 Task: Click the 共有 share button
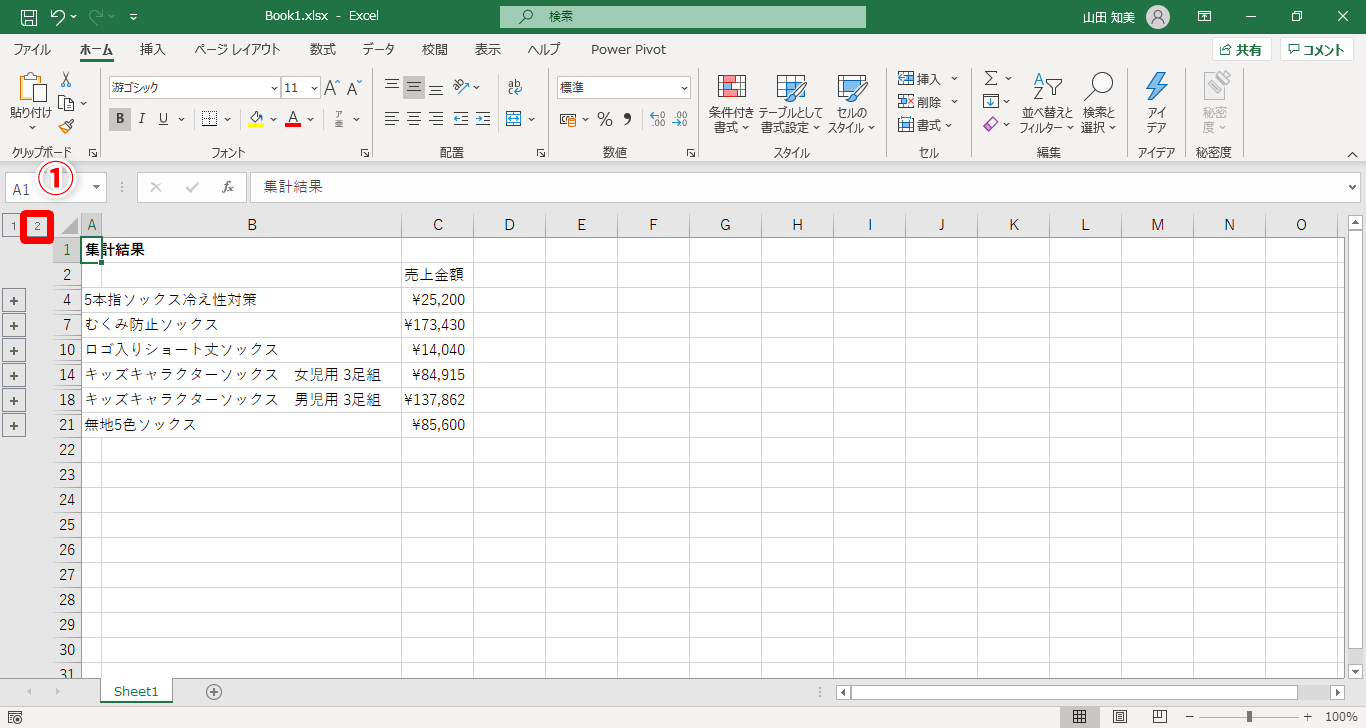pos(1241,50)
